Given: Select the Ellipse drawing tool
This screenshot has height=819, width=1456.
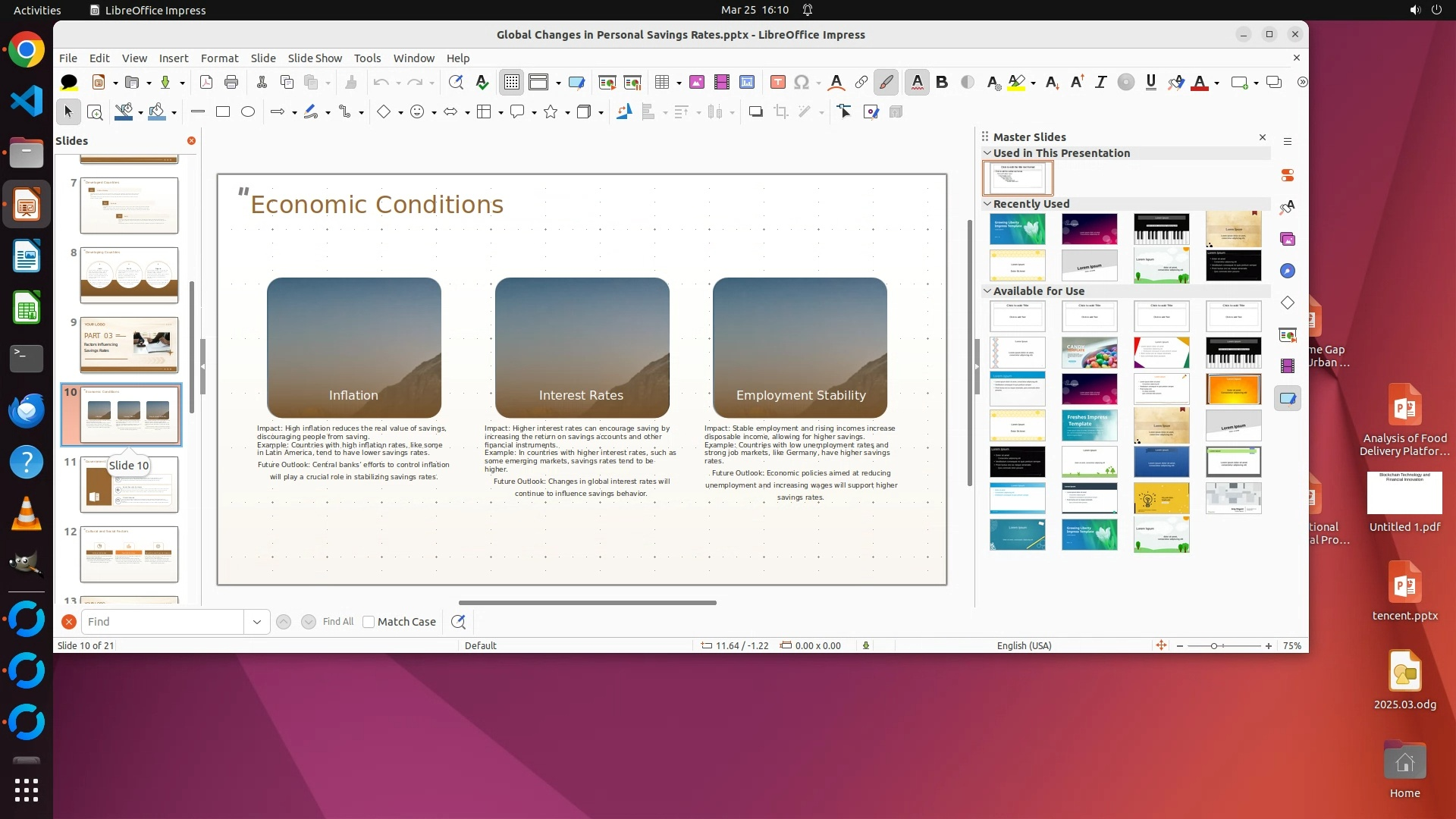Looking at the screenshot, I should point(248,112).
